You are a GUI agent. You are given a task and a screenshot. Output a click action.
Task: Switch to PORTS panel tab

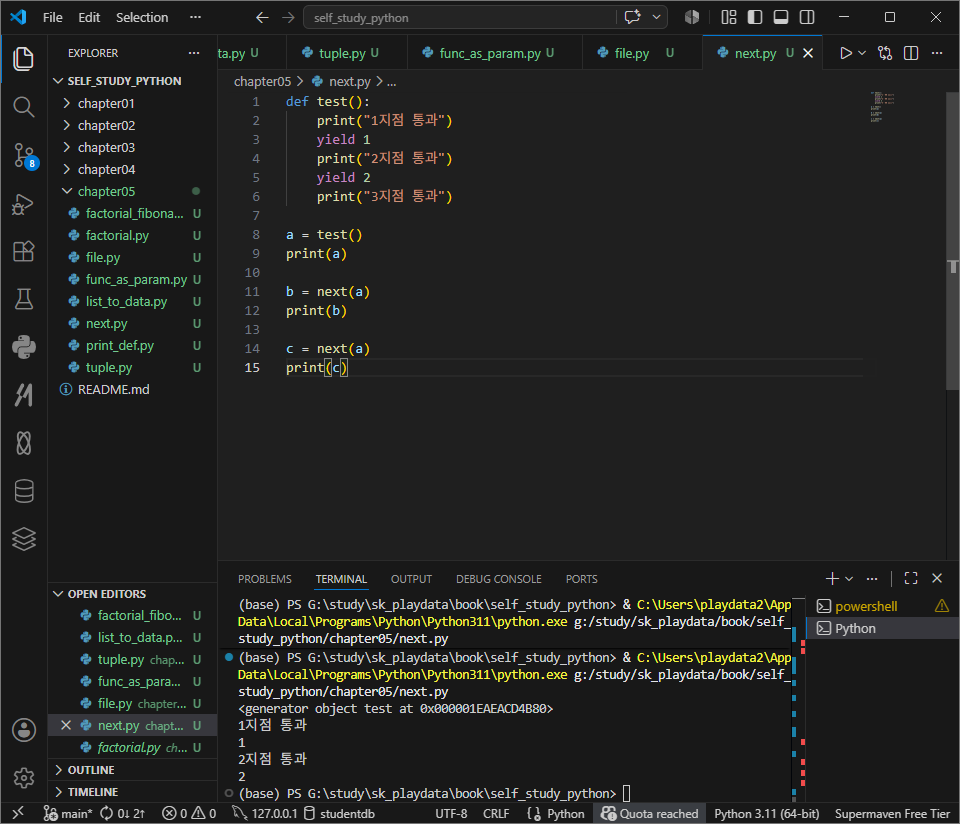[x=581, y=579]
